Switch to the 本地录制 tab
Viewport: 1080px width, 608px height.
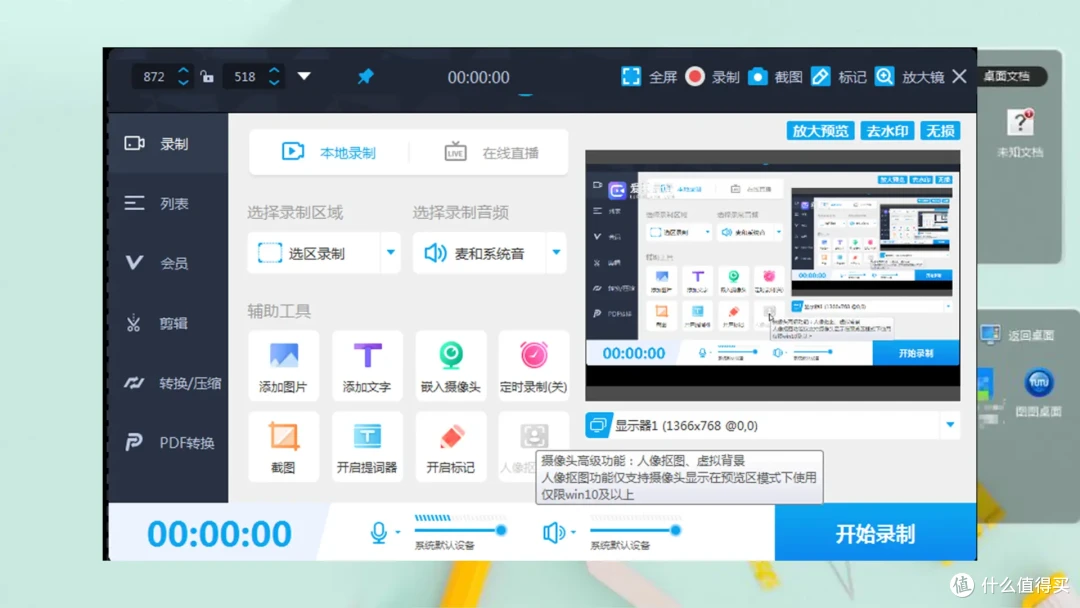click(x=329, y=152)
